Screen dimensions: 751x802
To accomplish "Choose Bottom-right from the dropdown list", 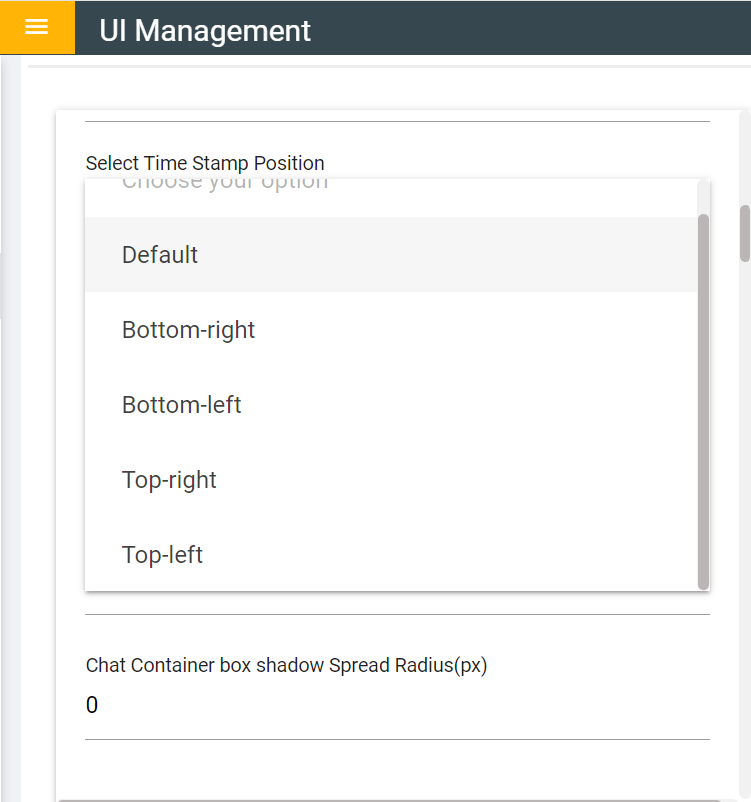I will click(188, 330).
